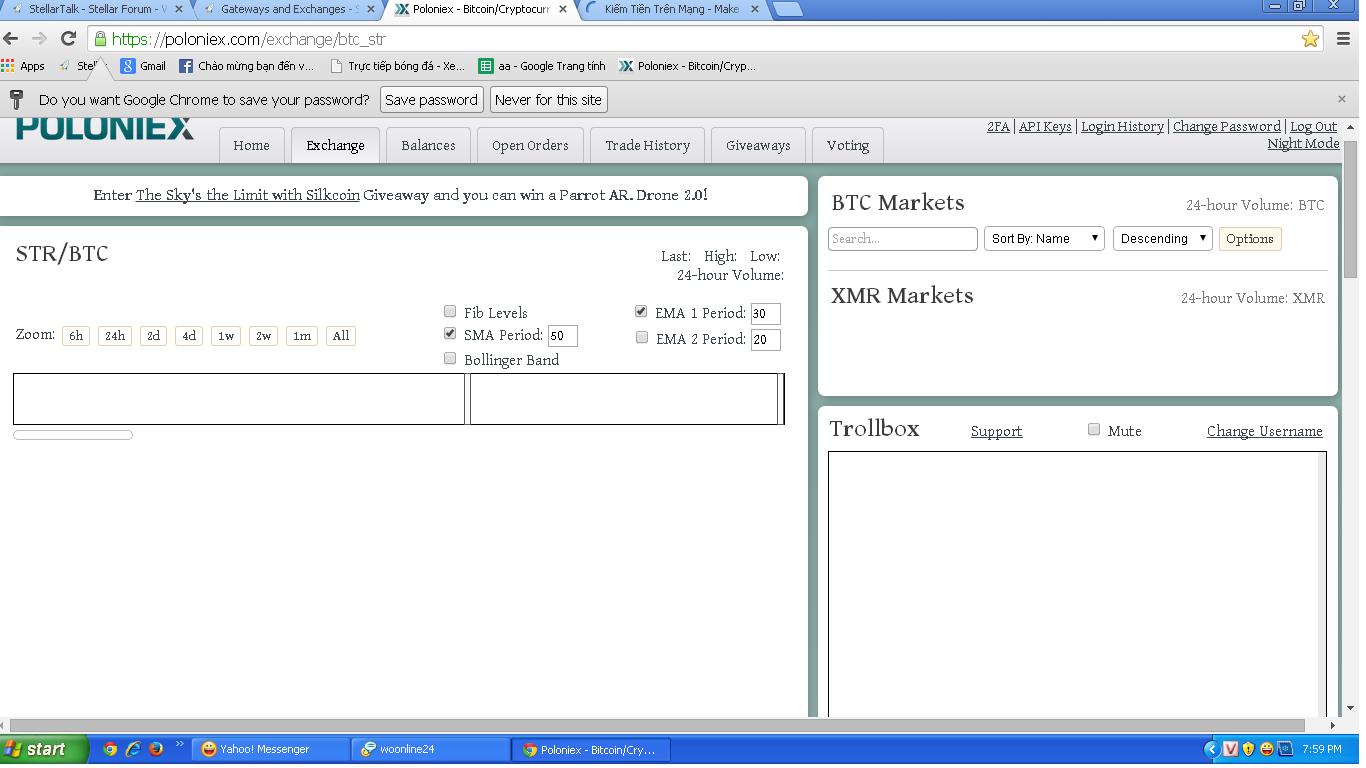
Task: Click the Options button in BTC Markets
Action: pos(1249,239)
